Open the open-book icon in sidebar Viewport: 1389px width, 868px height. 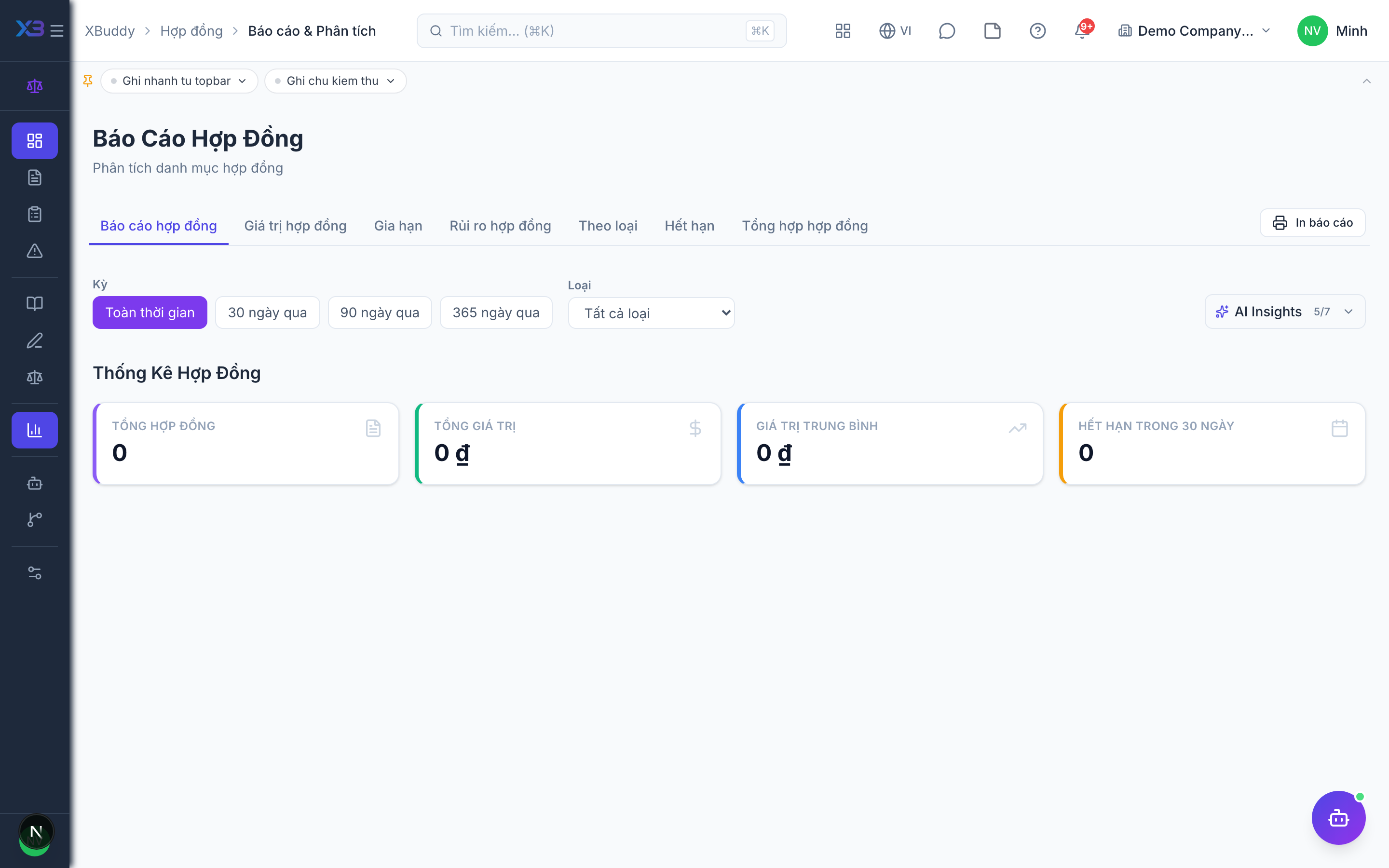point(34,304)
